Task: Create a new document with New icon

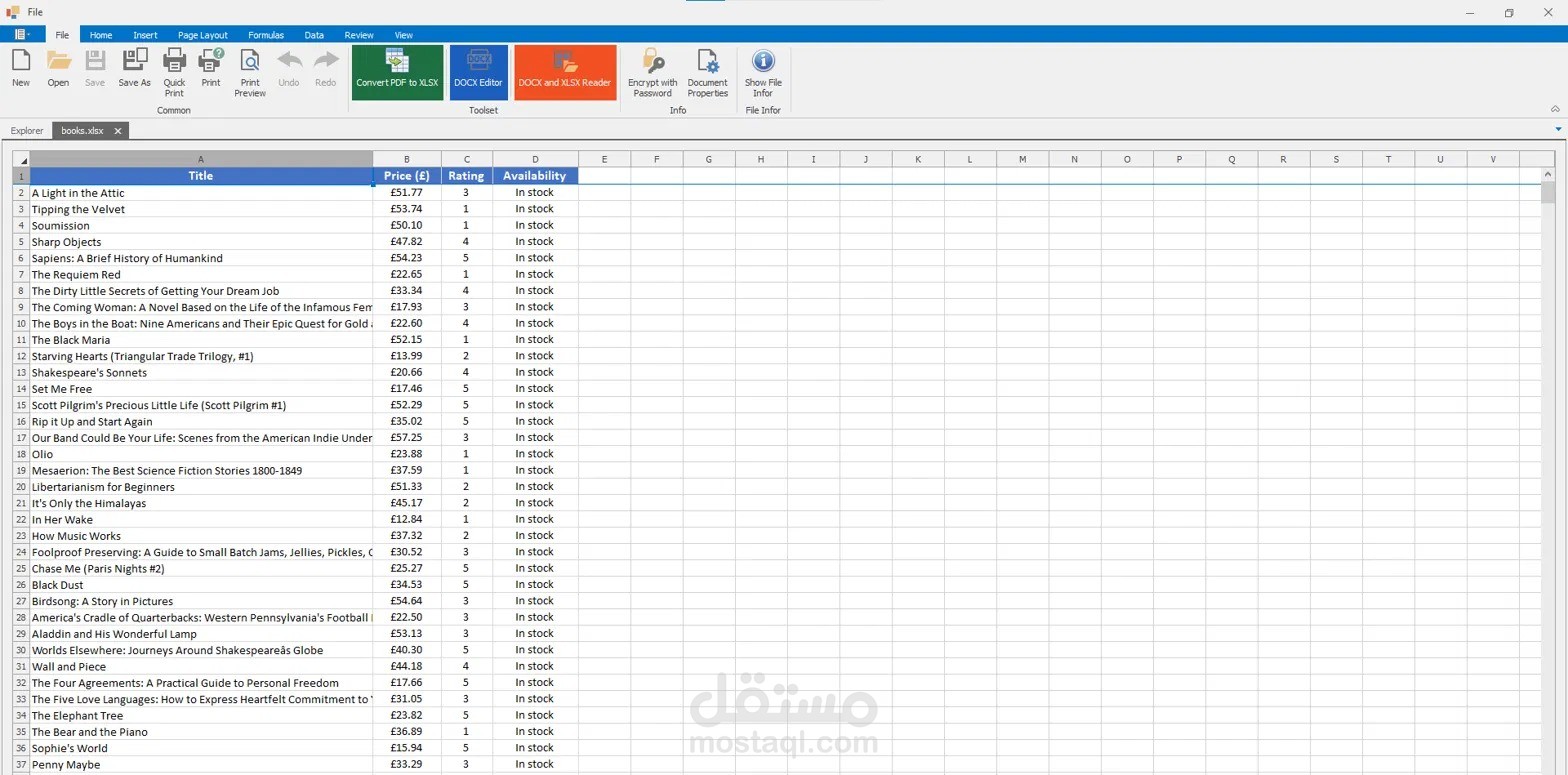Action: (21, 69)
